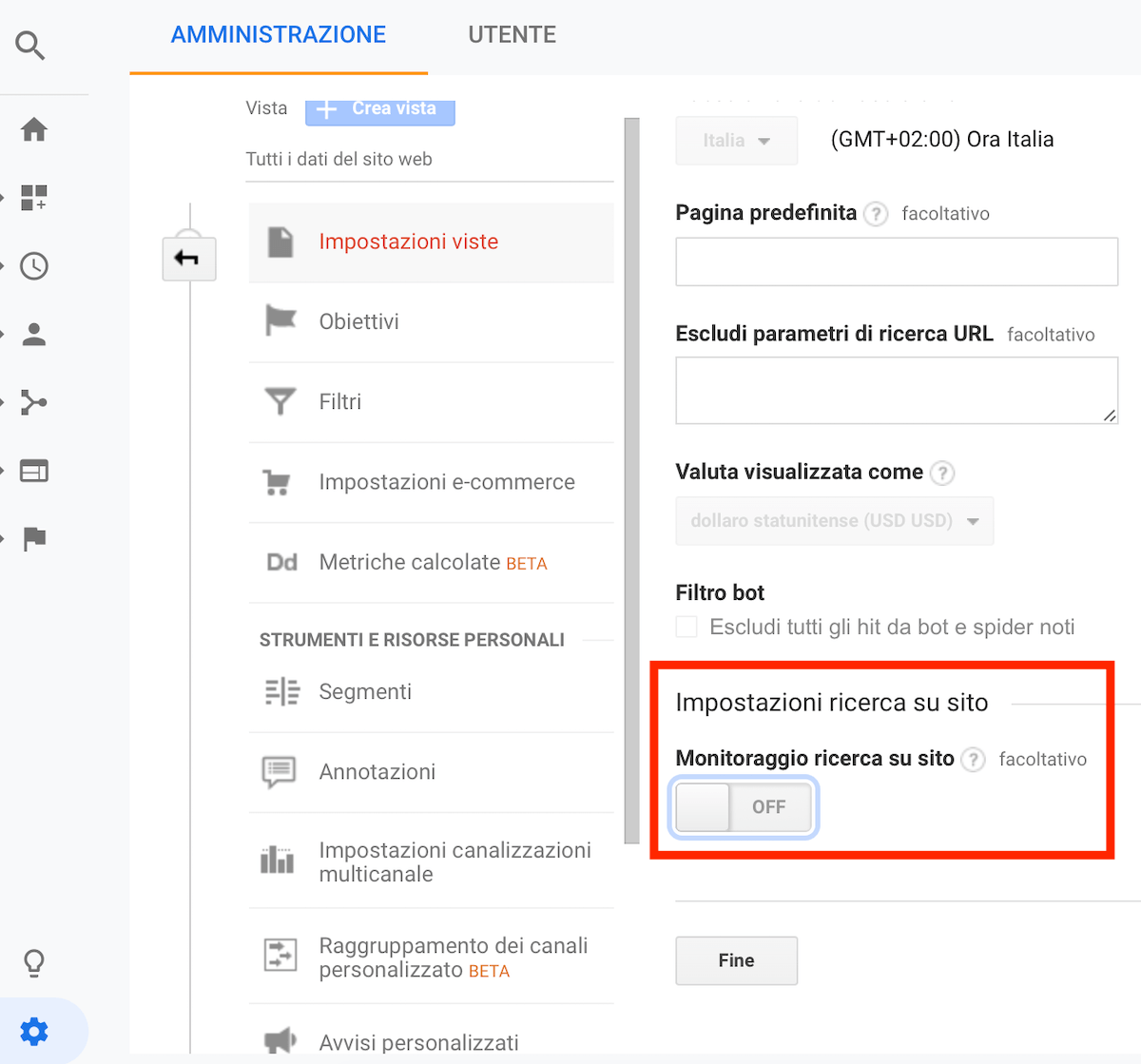1141x1064 pixels.
Task: Click the search magnifier icon in sidebar
Action: pyautogui.click(x=30, y=45)
